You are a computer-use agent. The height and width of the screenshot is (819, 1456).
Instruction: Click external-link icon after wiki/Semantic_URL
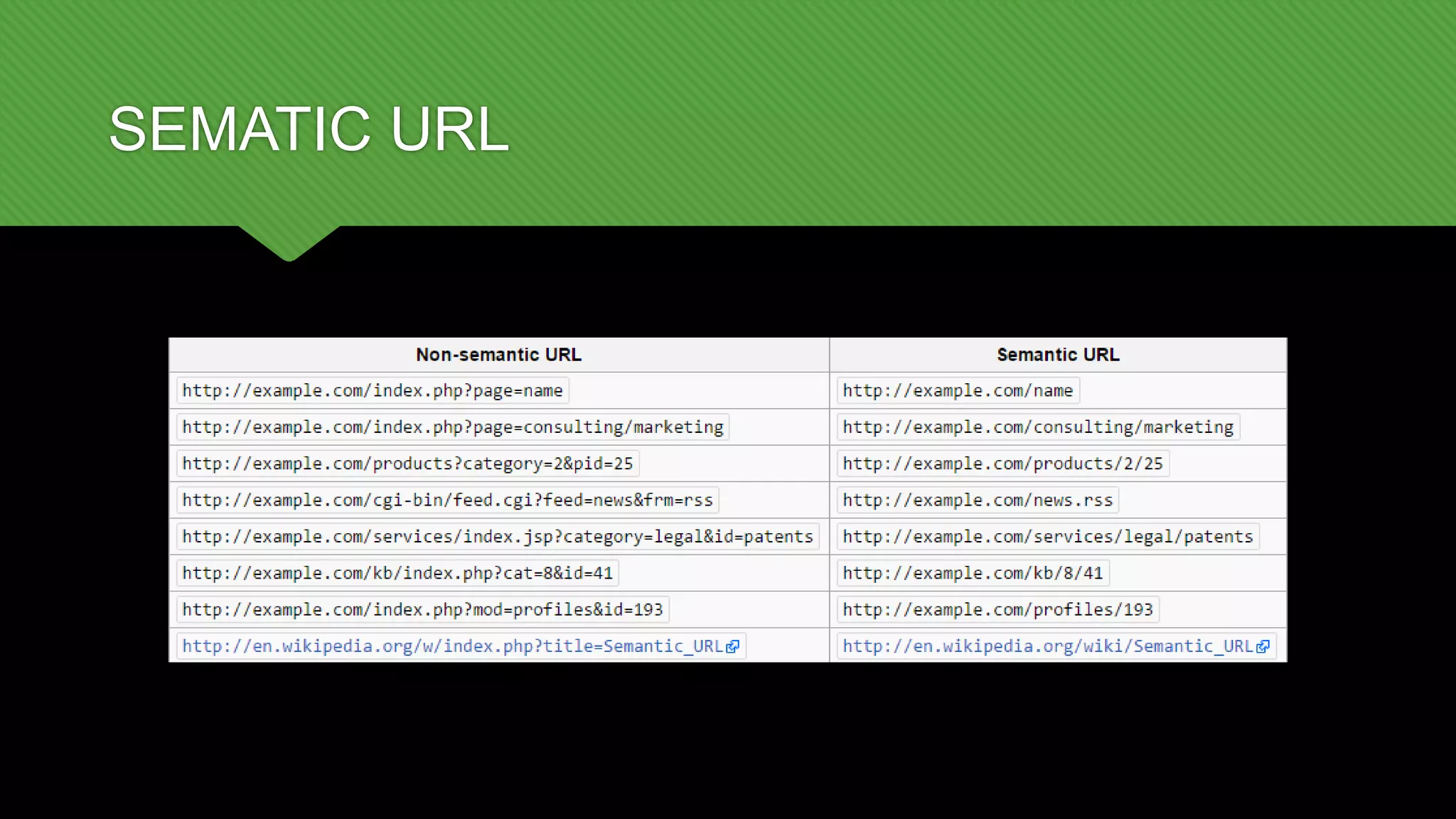1263,647
